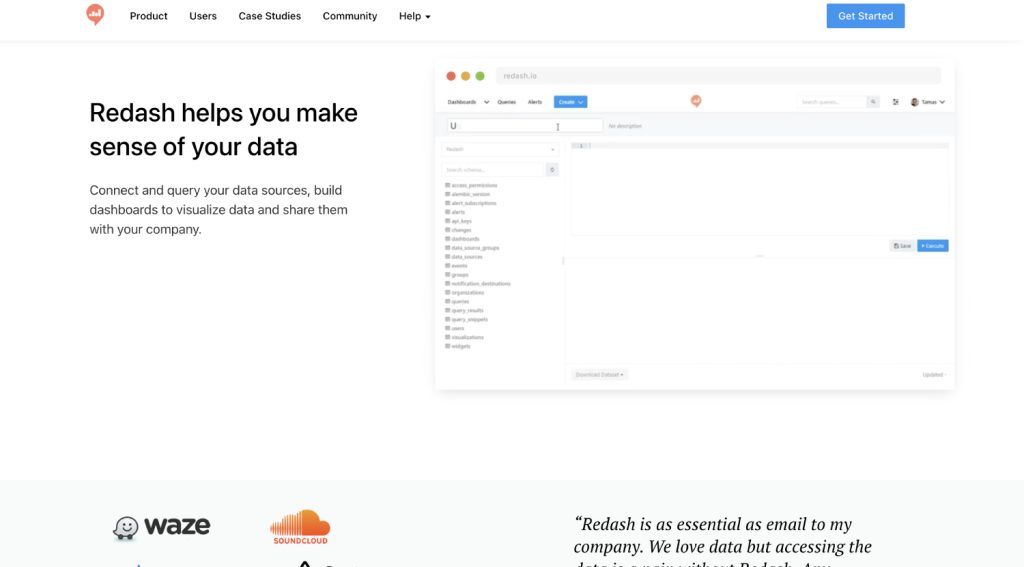Click the red window dot in the demo

[451, 76]
